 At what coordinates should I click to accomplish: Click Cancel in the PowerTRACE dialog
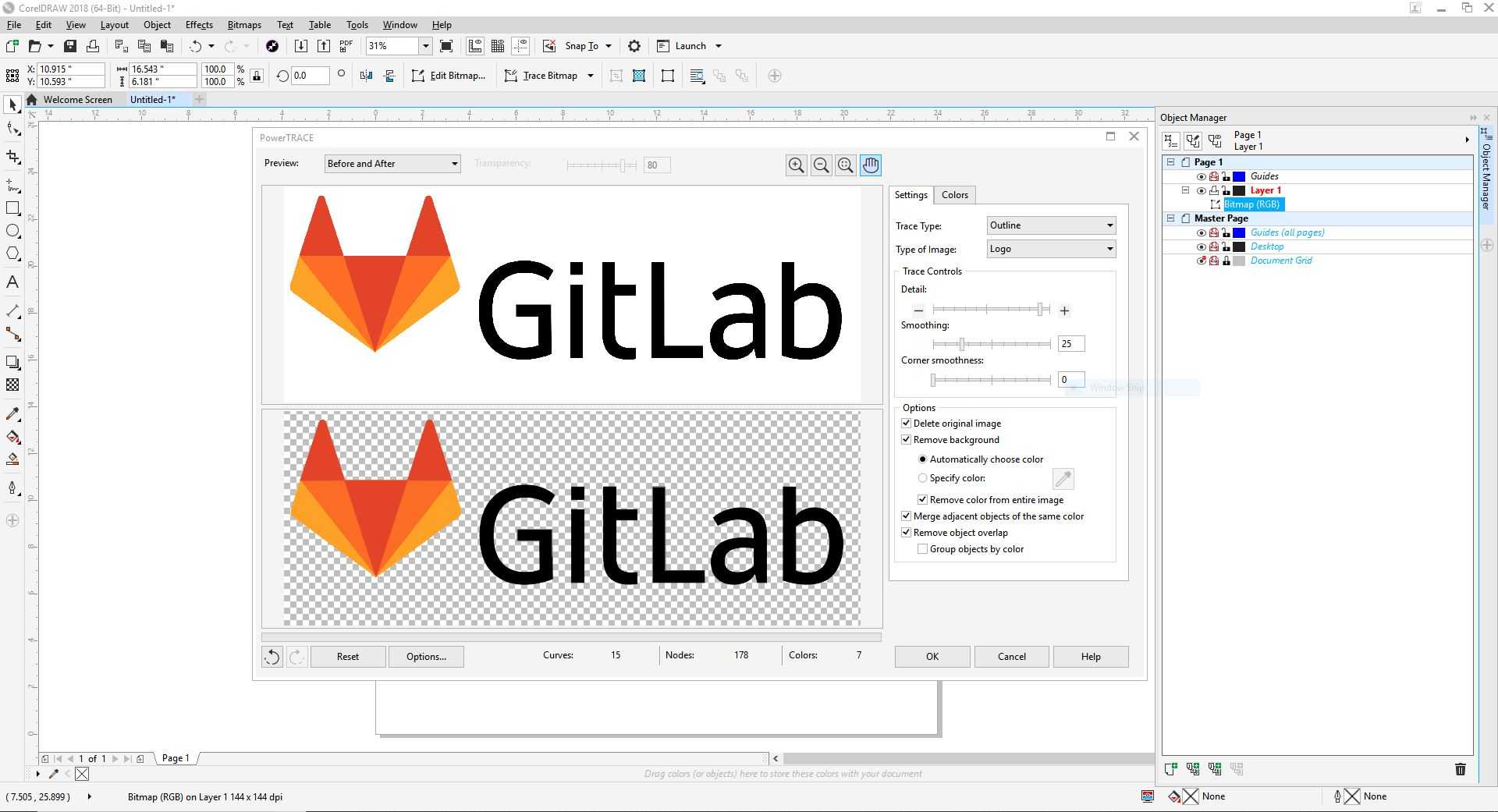tap(1012, 657)
